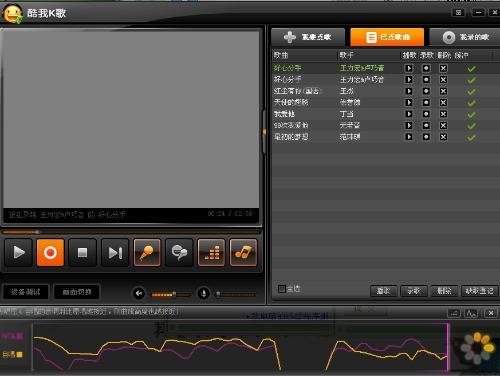The width and height of the screenshot is (500, 376).
Task: Click the 设备调试 button
Action: (x=26, y=292)
